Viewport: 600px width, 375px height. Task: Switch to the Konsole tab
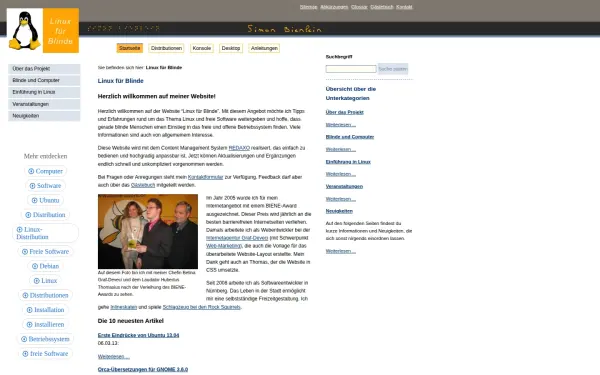[x=202, y=48]
